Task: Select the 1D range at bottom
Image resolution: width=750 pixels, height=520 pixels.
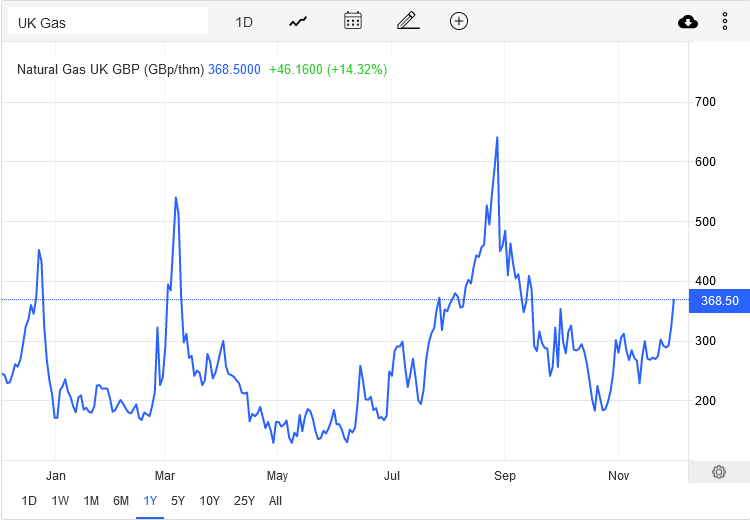Action: coord(29,501)
